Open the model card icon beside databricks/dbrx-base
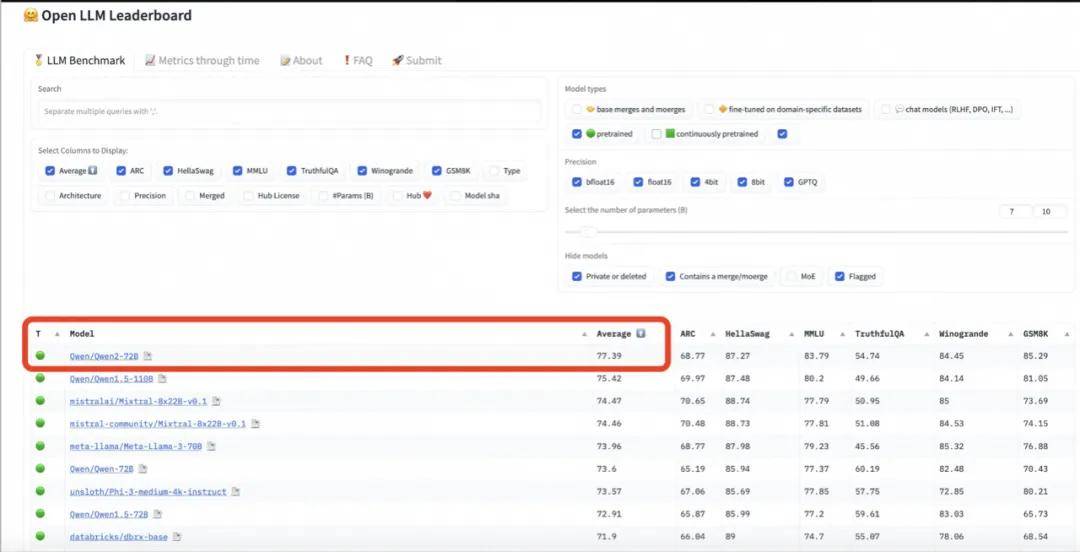 tap(177, 537)
